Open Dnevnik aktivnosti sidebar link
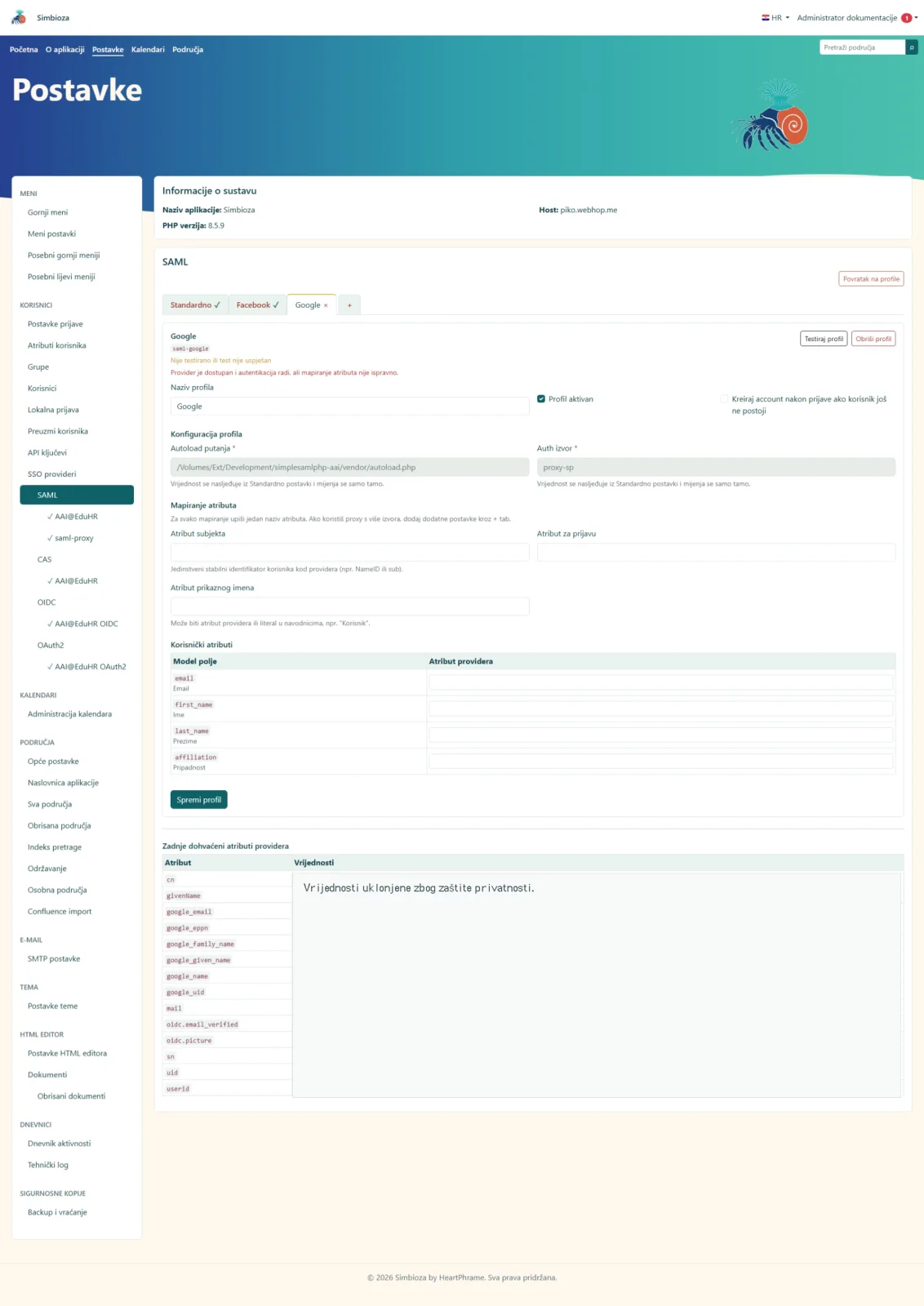Screen dimensions: 924x1306 coord(59,1144)
